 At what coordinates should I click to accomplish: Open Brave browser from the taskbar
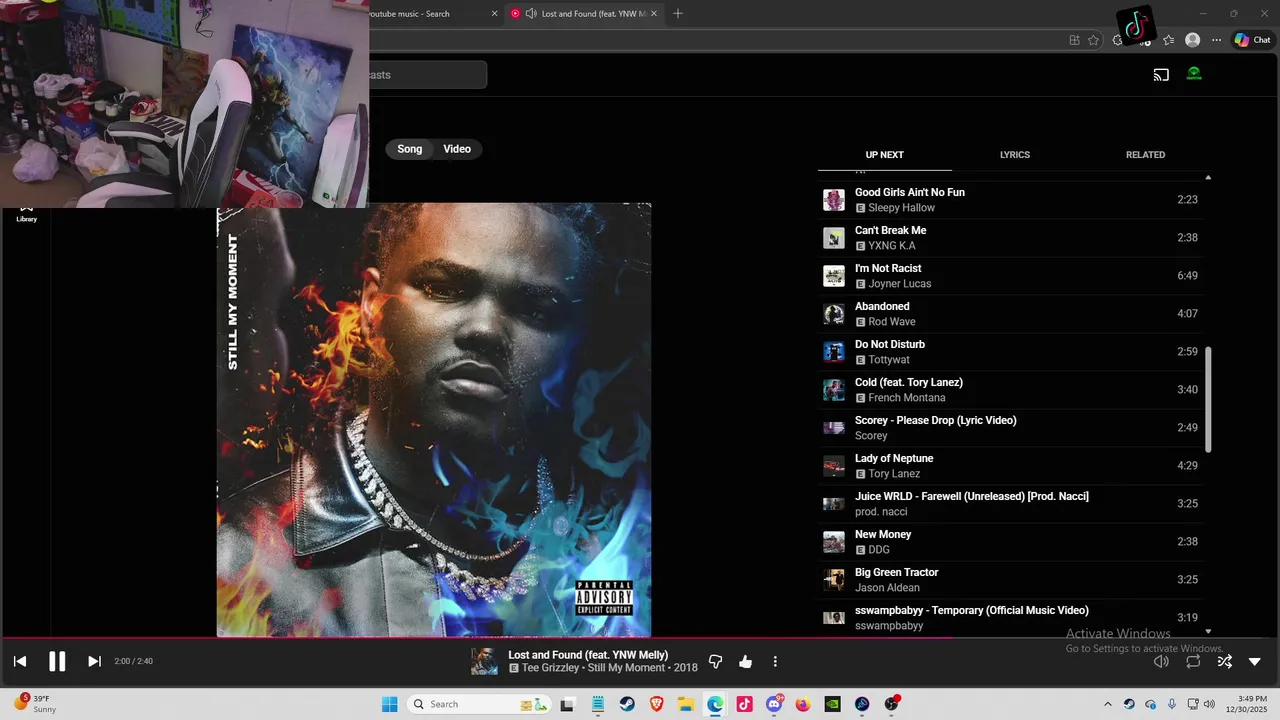click(656, 704)
